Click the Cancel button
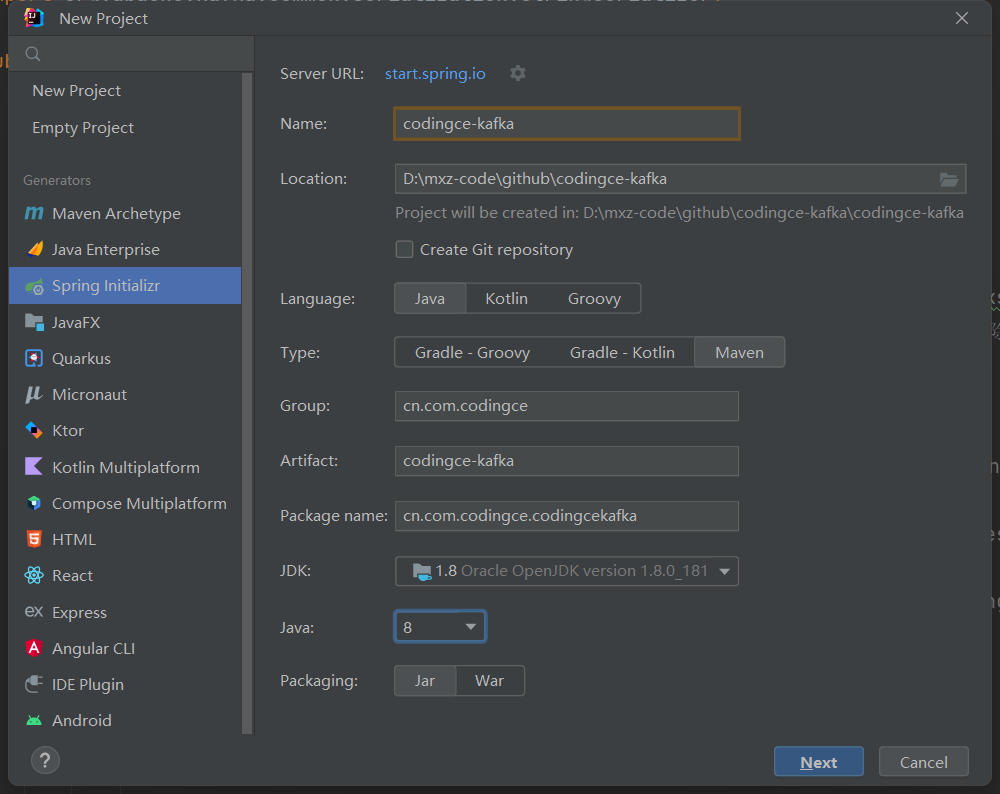 923,761
